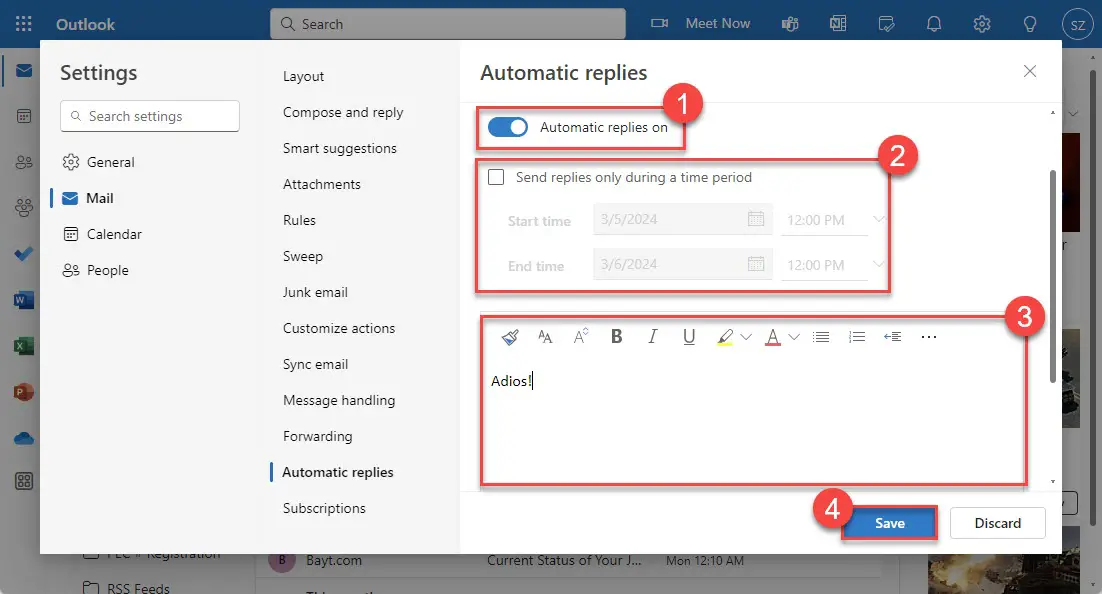Image resolution: width=1102 pixels, height=594 pixels.
Task: Insert a numbered list
Action: pos(856,336)
